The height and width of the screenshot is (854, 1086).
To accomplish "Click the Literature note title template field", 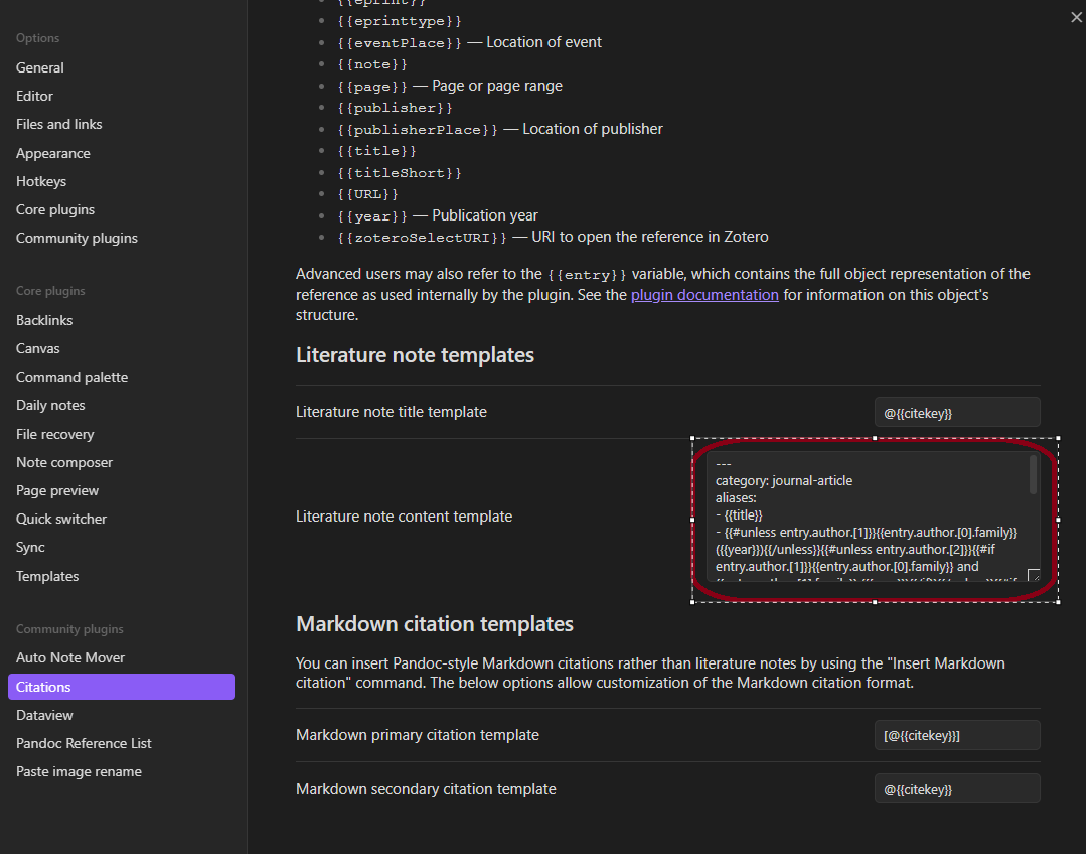I will click(956, 412).
